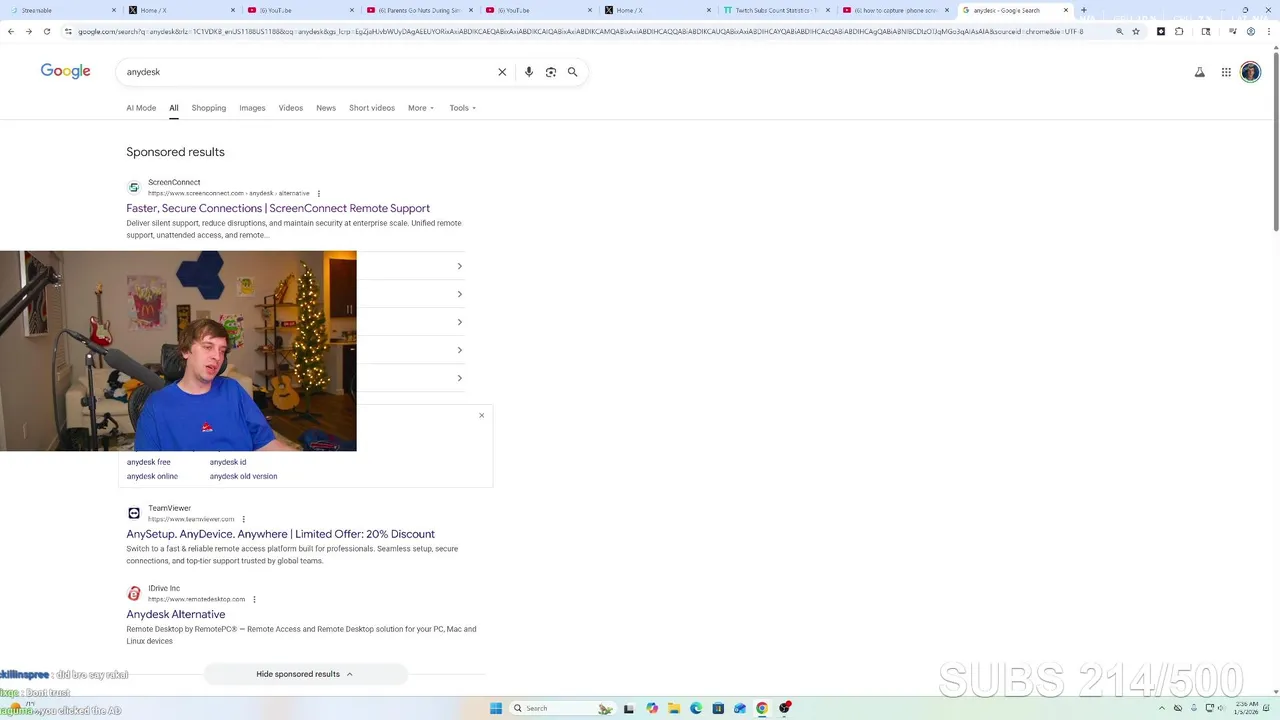
Task: Switch to News results
Action: click(x=326, y=108)
